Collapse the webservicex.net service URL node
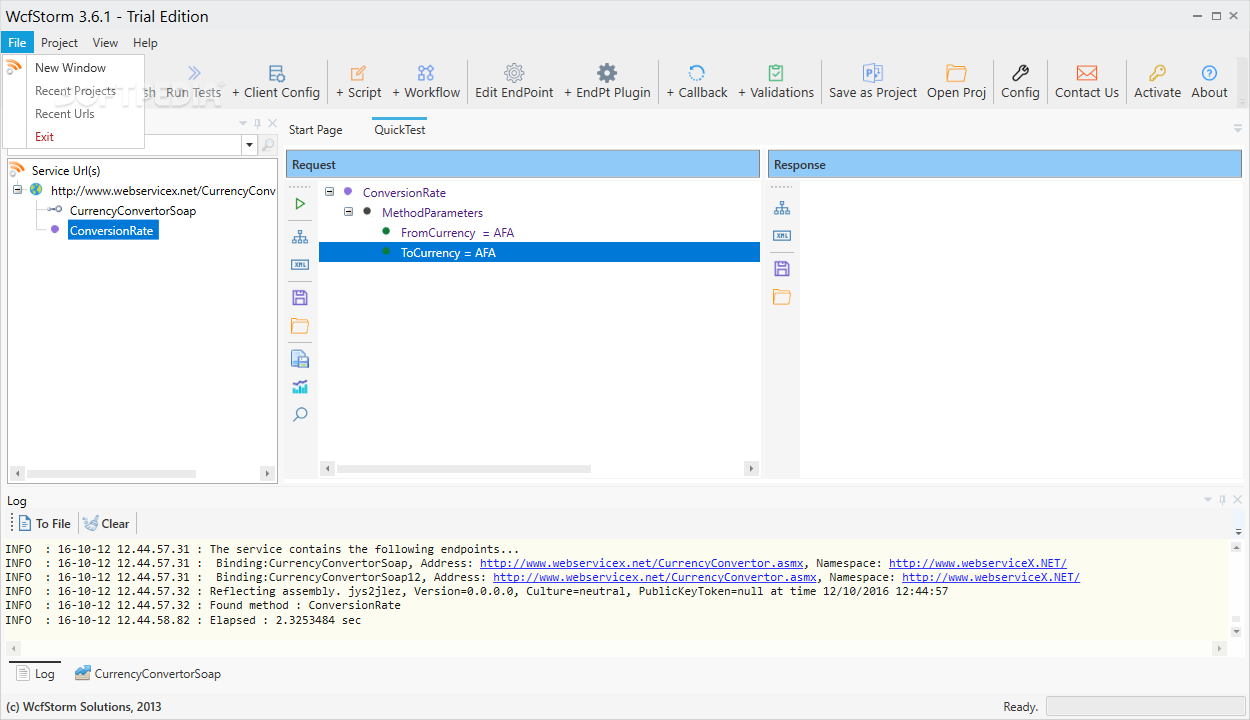 tap(17, 190)
